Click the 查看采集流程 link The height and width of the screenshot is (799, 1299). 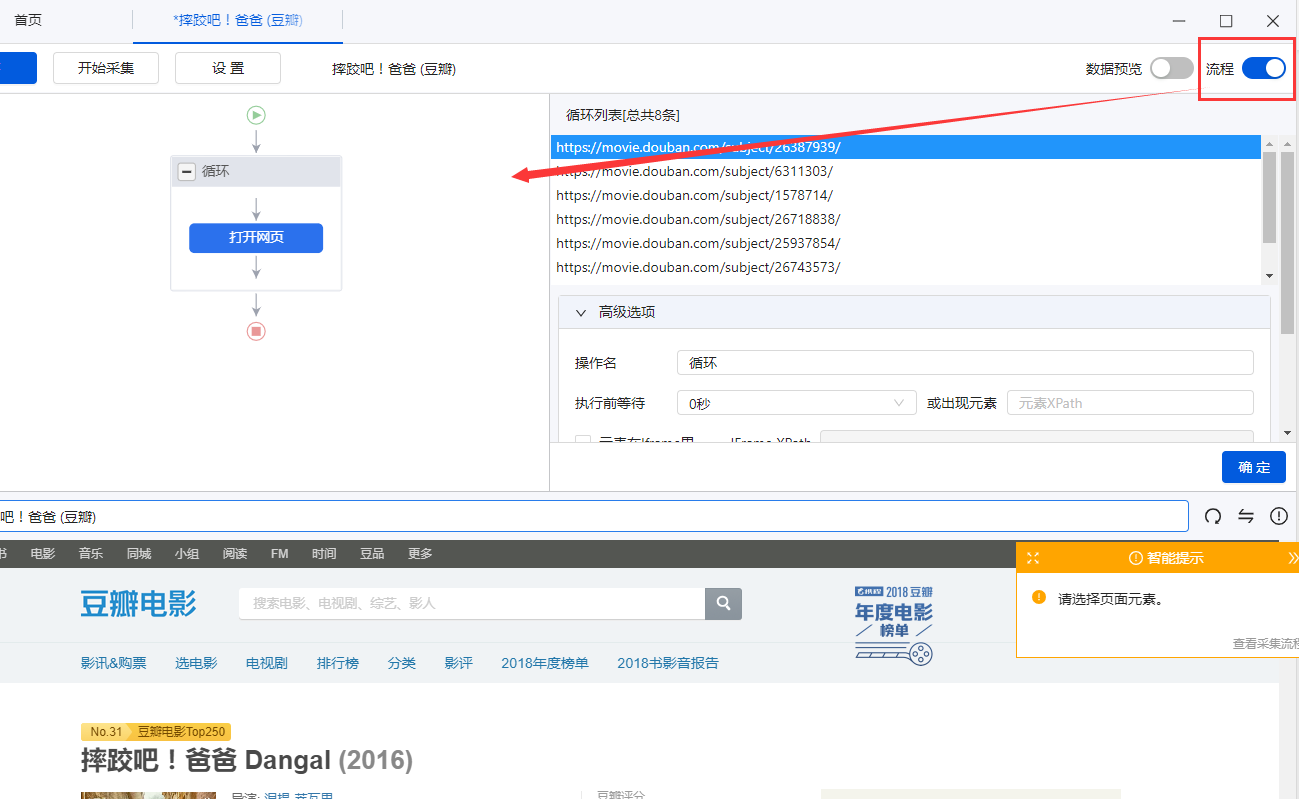[x=1265, y=644]
